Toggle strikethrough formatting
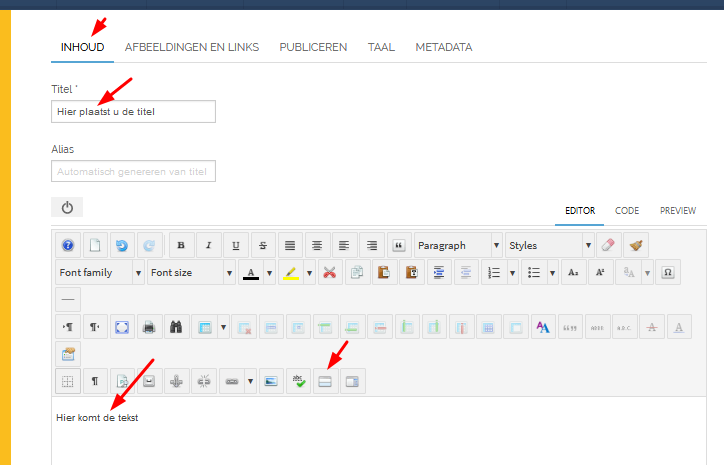 pos(263,245)
